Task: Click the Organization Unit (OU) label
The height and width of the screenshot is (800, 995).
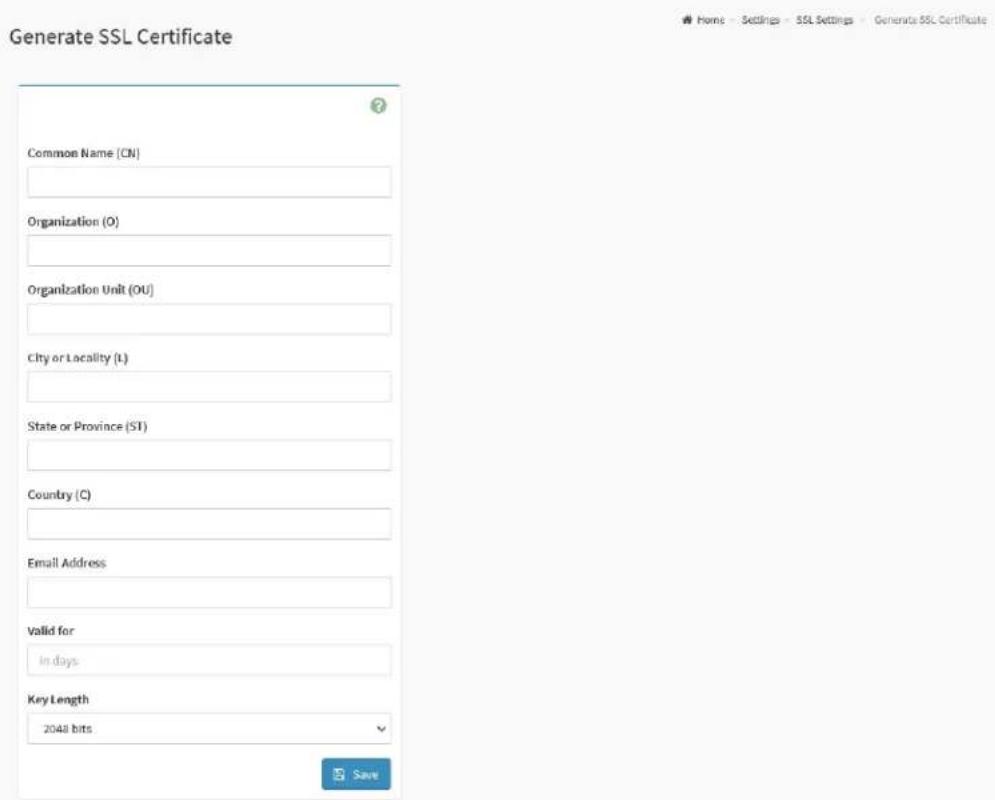Action: (90, 290)
